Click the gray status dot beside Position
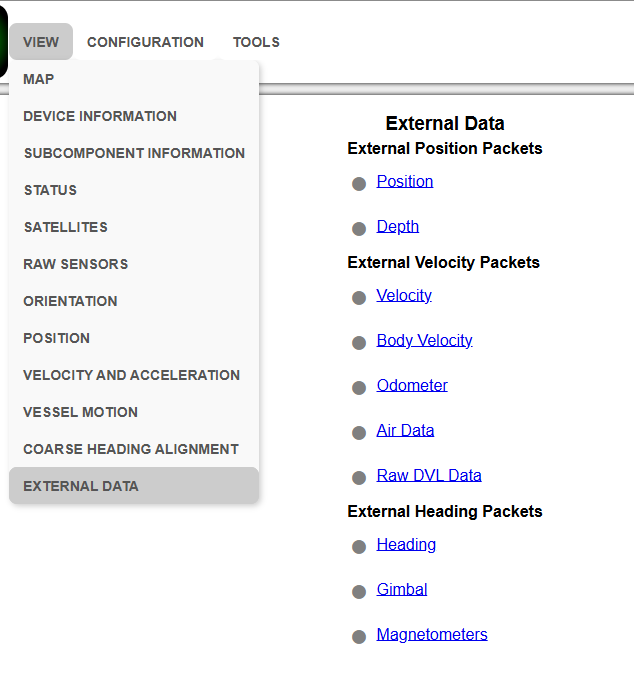Viewport: 634px width, 696px height. click(359, 184)
